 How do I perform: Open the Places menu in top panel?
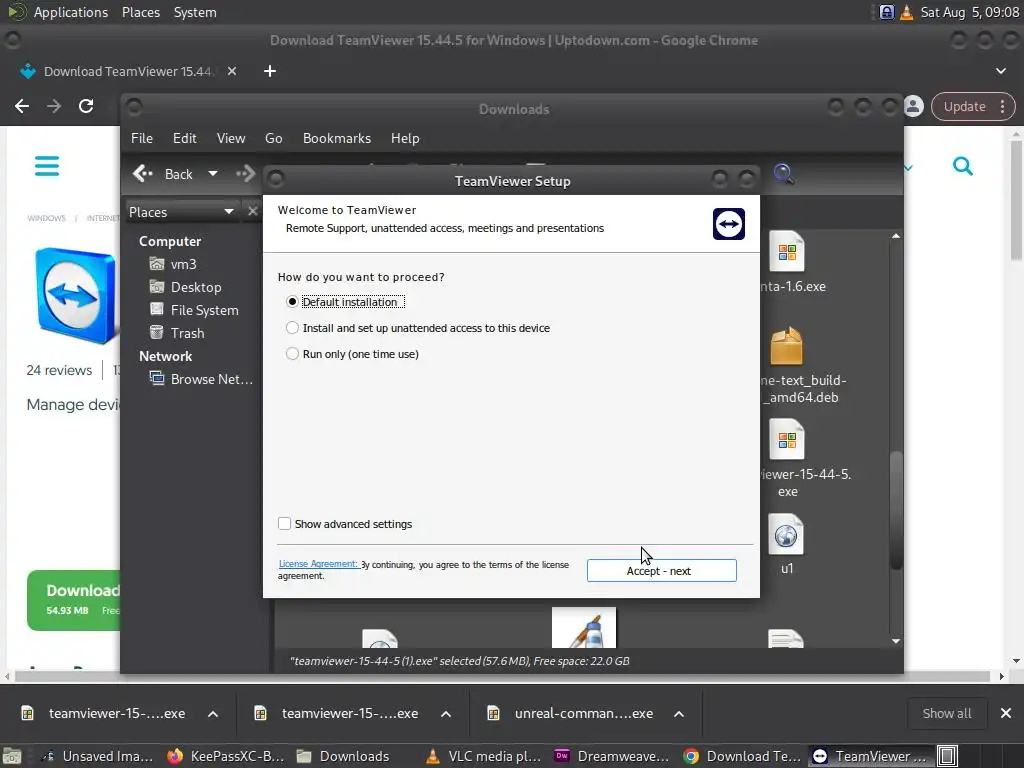pyautogui.click(x=141, y=12)
